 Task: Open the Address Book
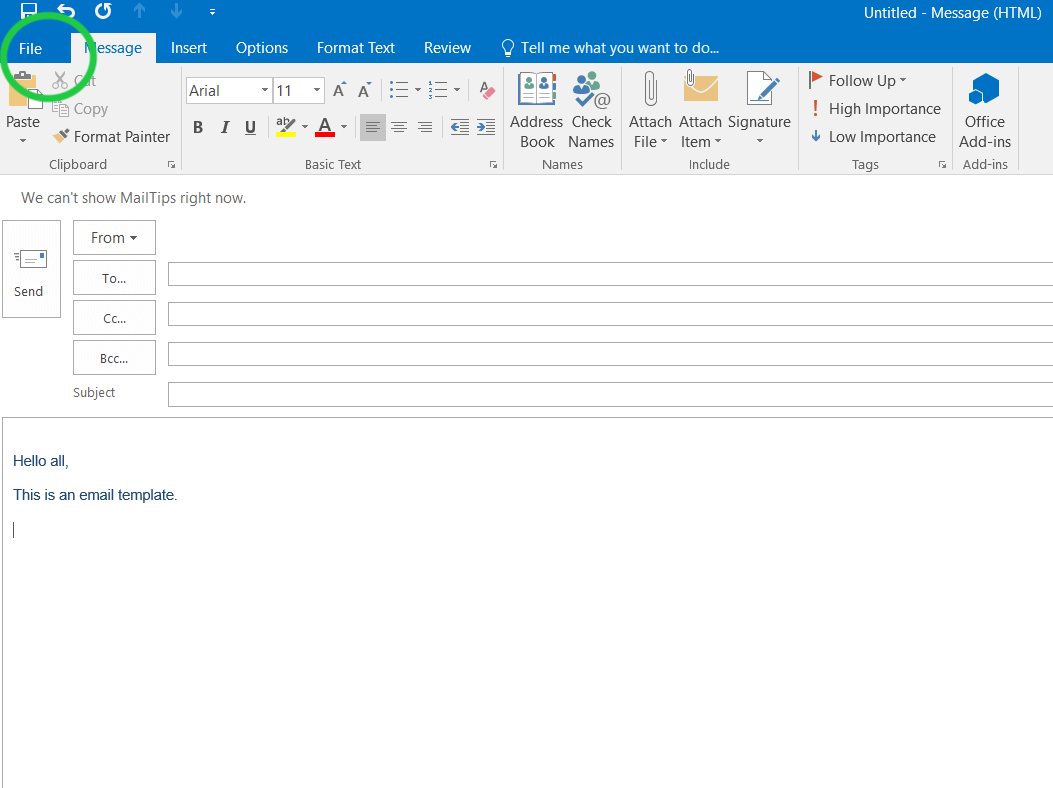(x=537, y=111)
